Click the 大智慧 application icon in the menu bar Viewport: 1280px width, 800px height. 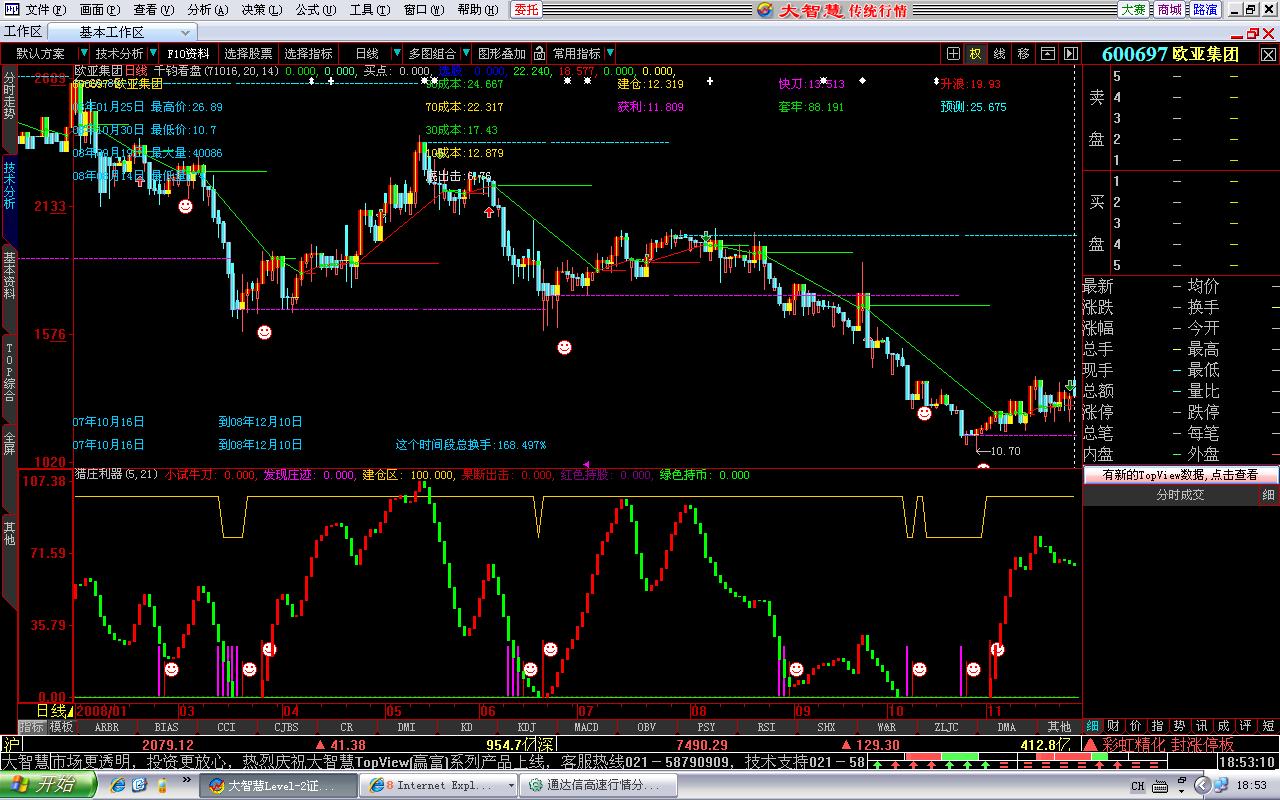(x=11, y=9)
